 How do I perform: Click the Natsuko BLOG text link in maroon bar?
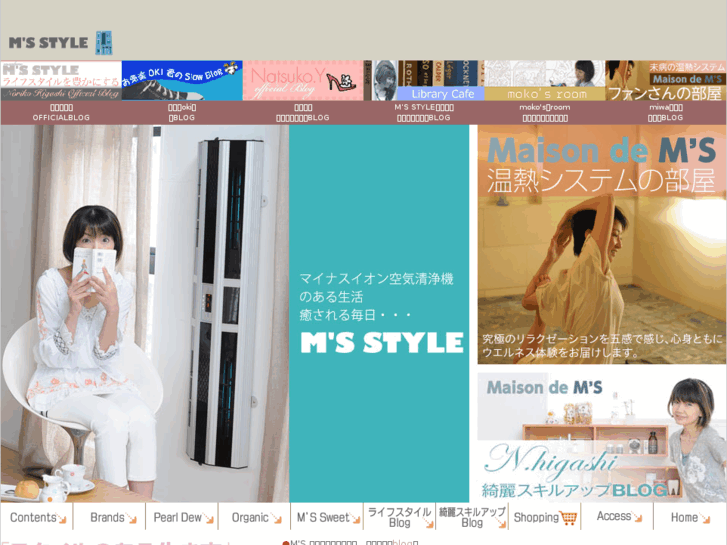(x=303, y=113)
